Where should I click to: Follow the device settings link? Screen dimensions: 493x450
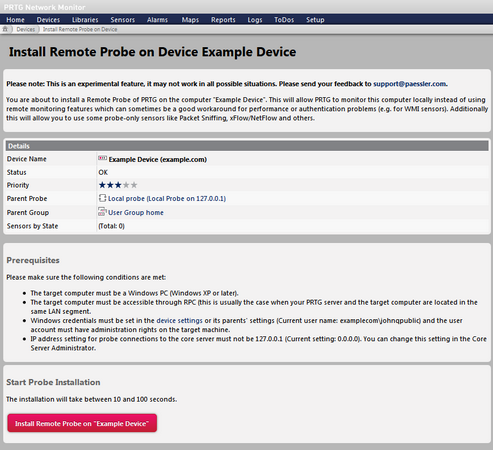click(179, 320)
